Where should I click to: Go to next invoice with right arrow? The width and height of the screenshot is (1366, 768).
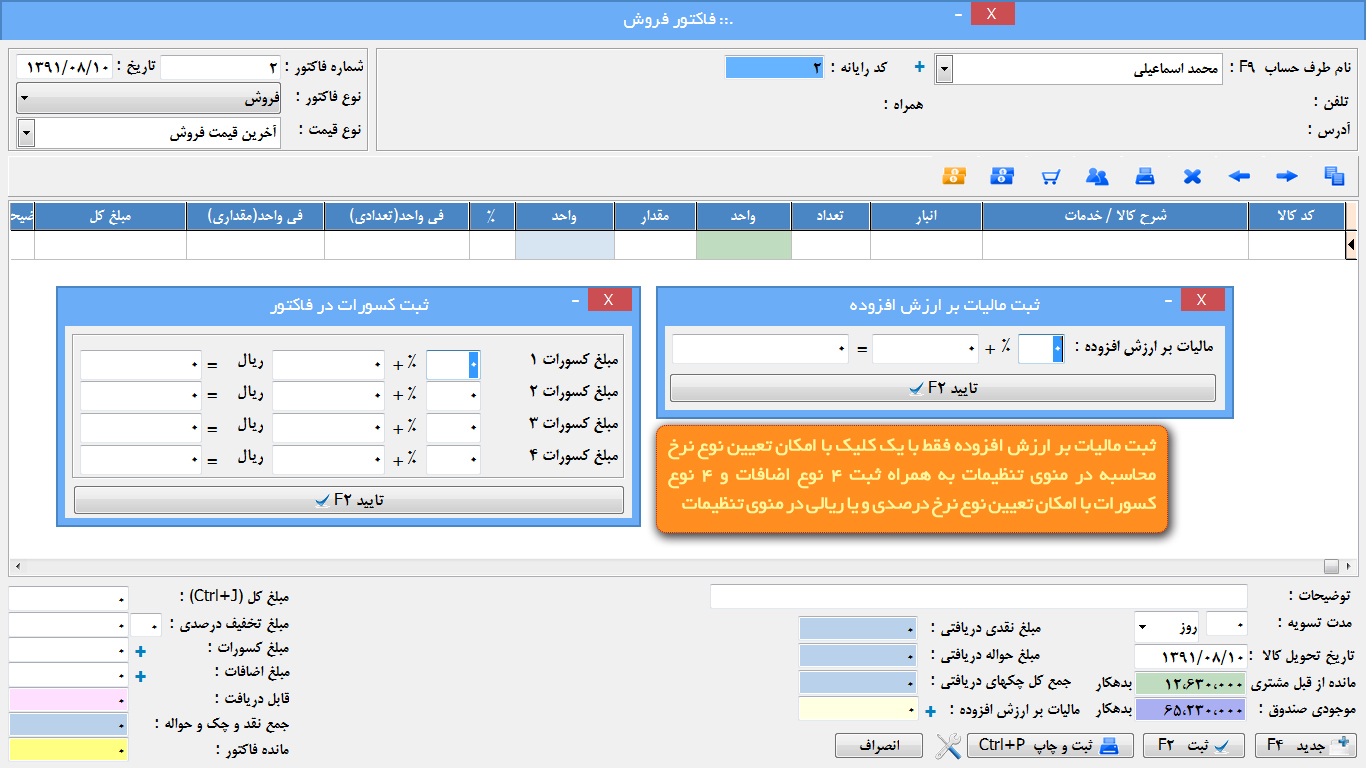[x=1287, y=177]
